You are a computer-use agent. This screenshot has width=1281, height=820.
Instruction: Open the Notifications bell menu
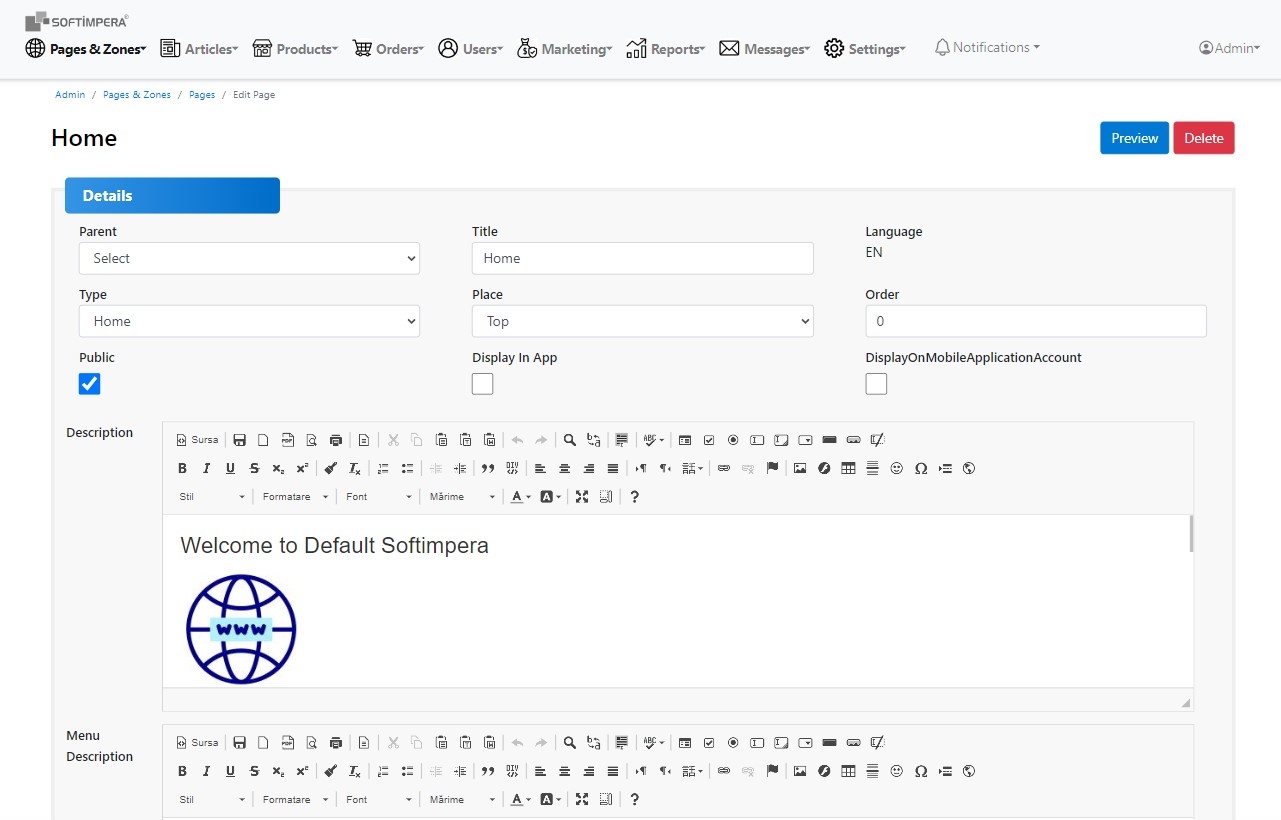click(987, 47)
